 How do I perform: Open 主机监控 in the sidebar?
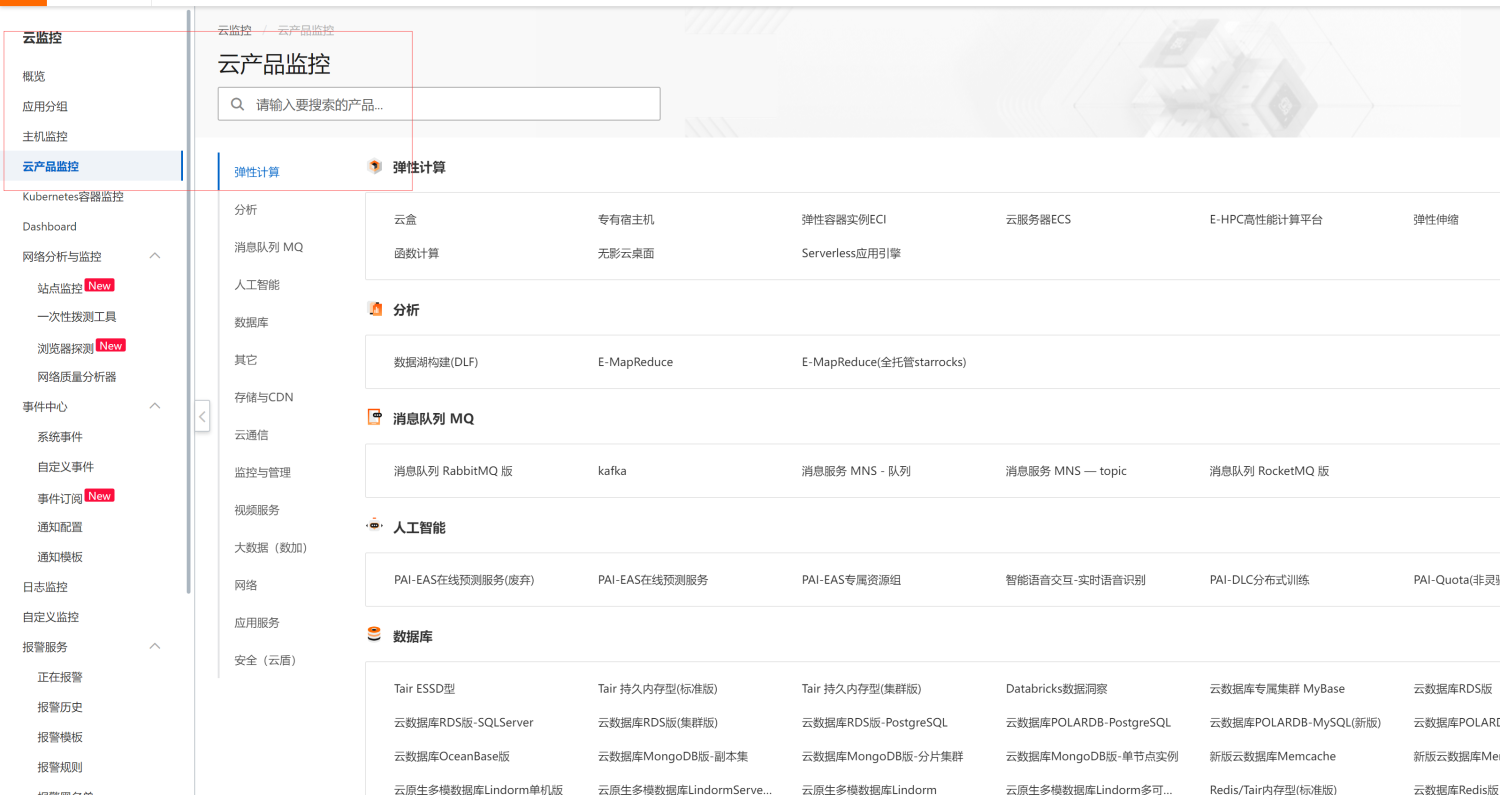coord(45,136)
